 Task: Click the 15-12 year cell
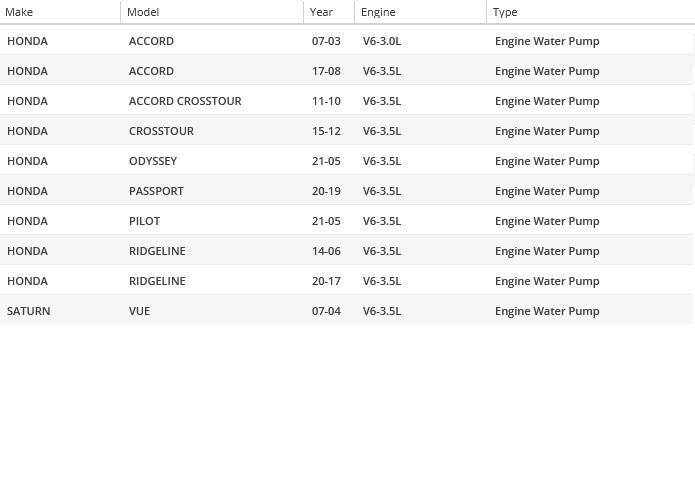[326, 131]
